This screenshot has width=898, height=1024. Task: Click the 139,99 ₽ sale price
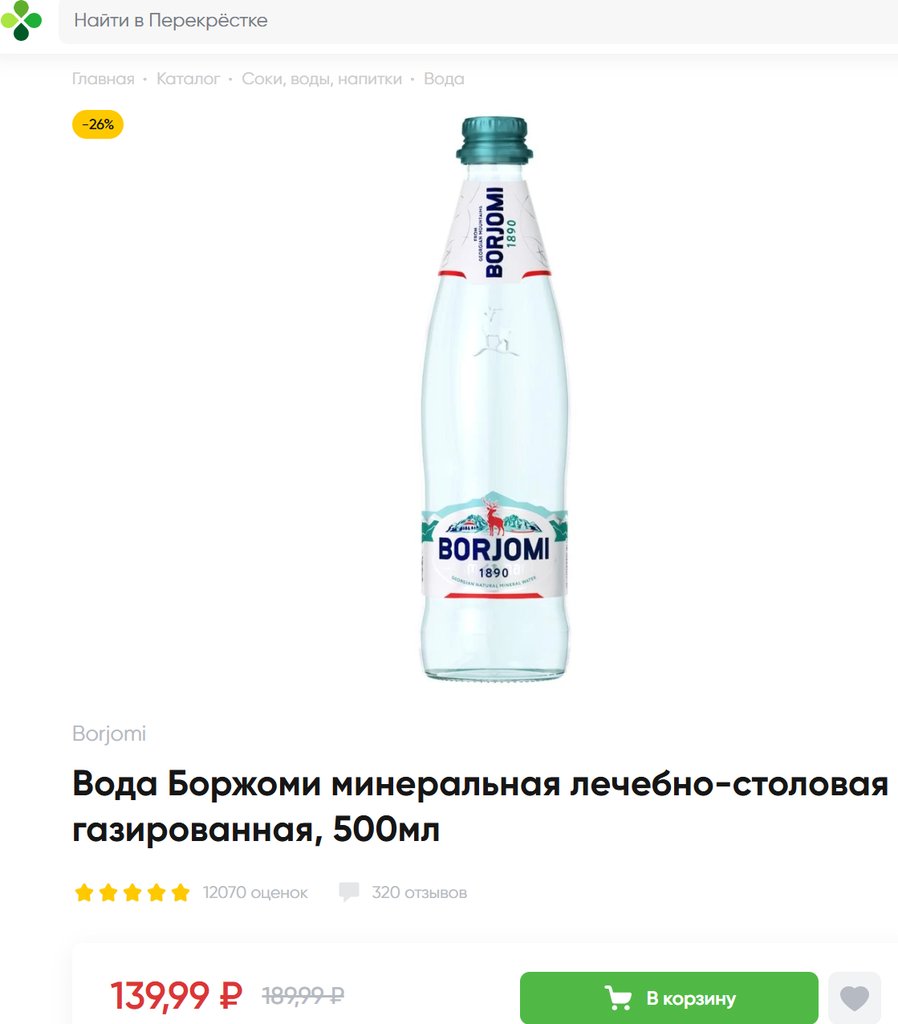coord(176,995)
